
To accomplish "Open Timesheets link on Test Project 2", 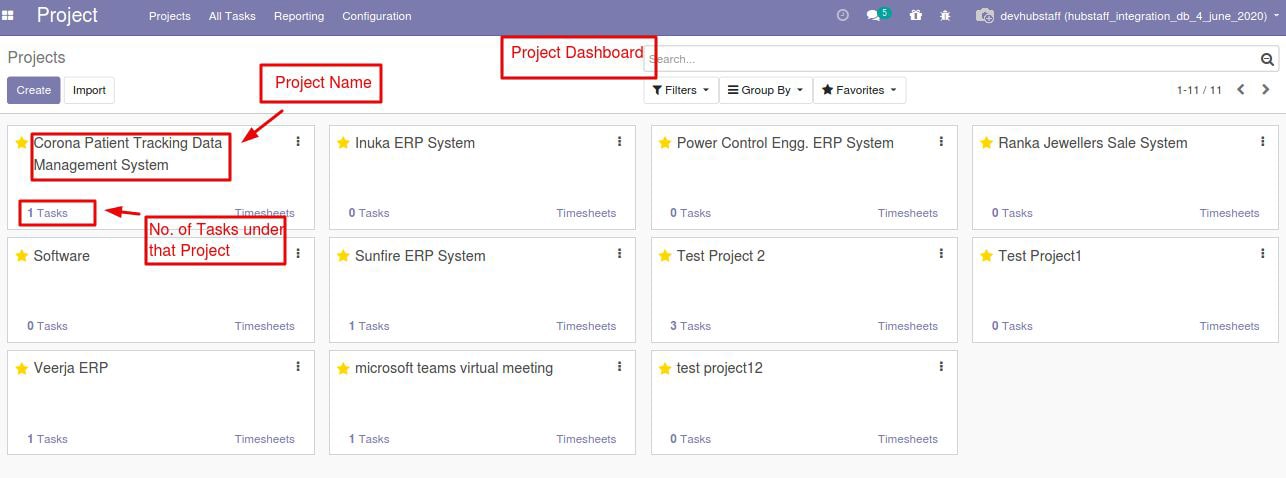I will (908, 326).
